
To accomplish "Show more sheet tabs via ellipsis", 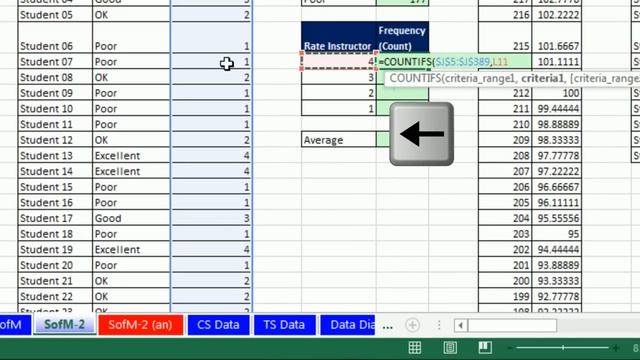I will click(387, 326).
